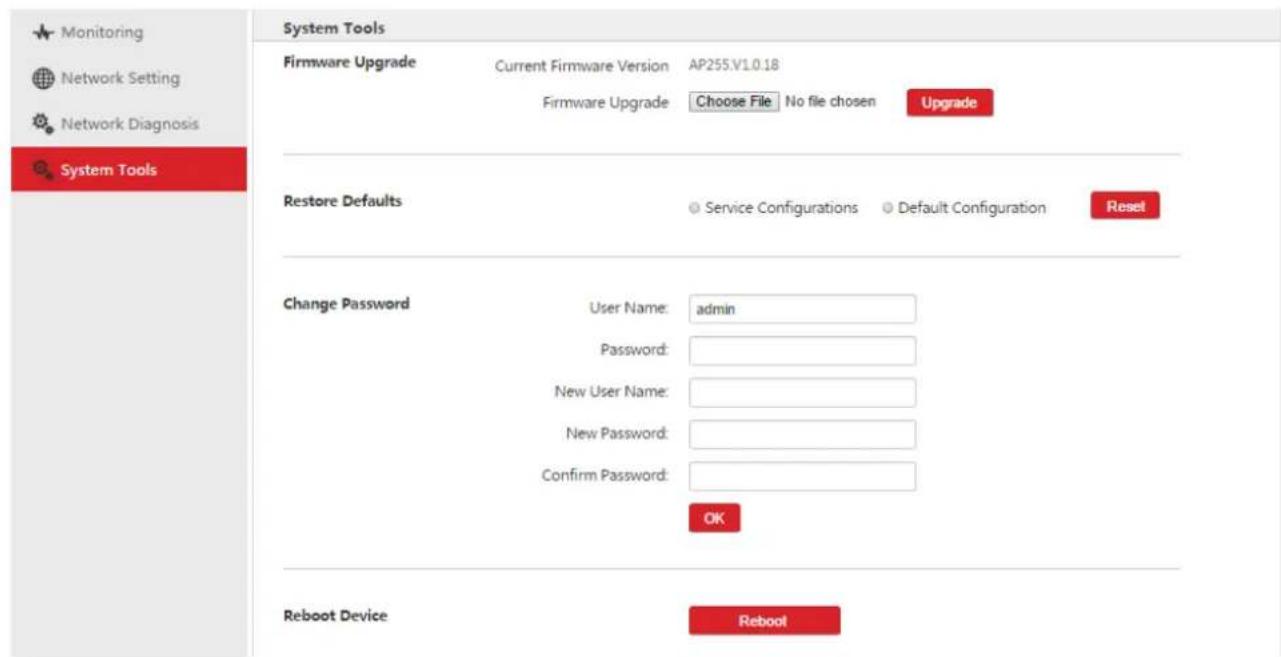
Task: Click the System Tools page heading
Action: pyautogui.click(x=334, y=27)
